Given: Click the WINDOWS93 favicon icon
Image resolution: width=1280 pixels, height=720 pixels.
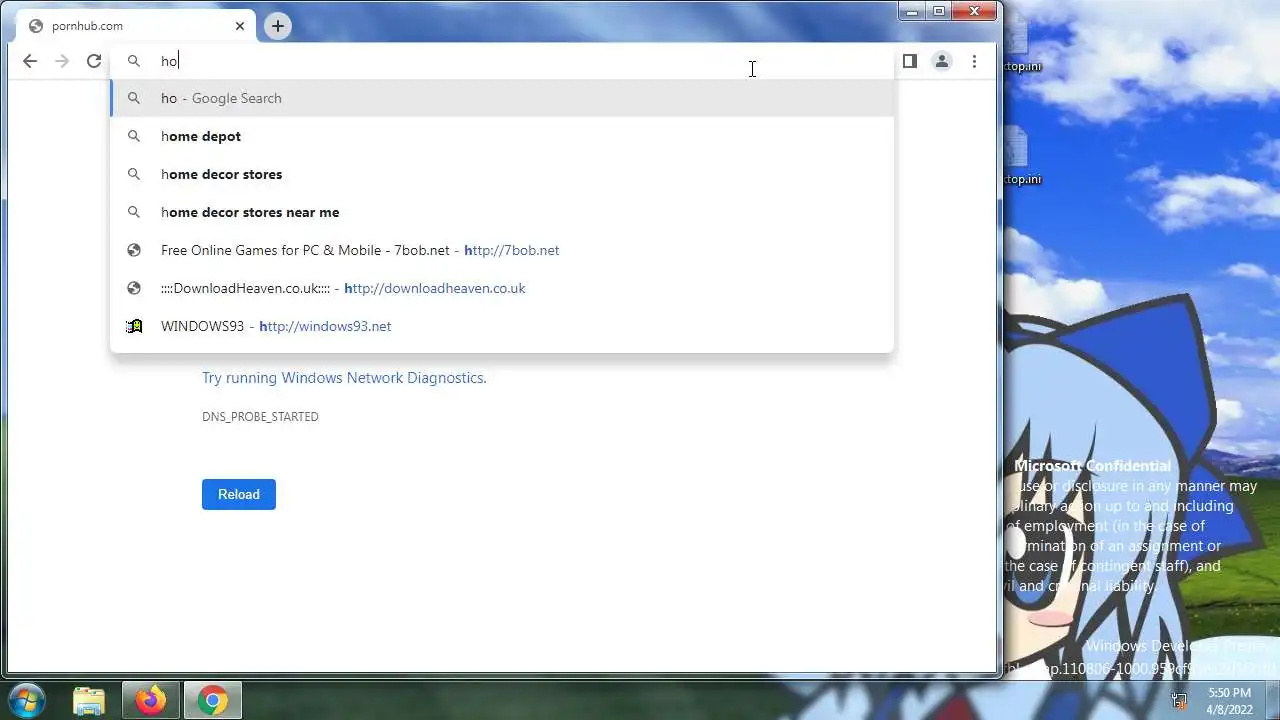Looking at the screenshot, I should tap(134, 326).
